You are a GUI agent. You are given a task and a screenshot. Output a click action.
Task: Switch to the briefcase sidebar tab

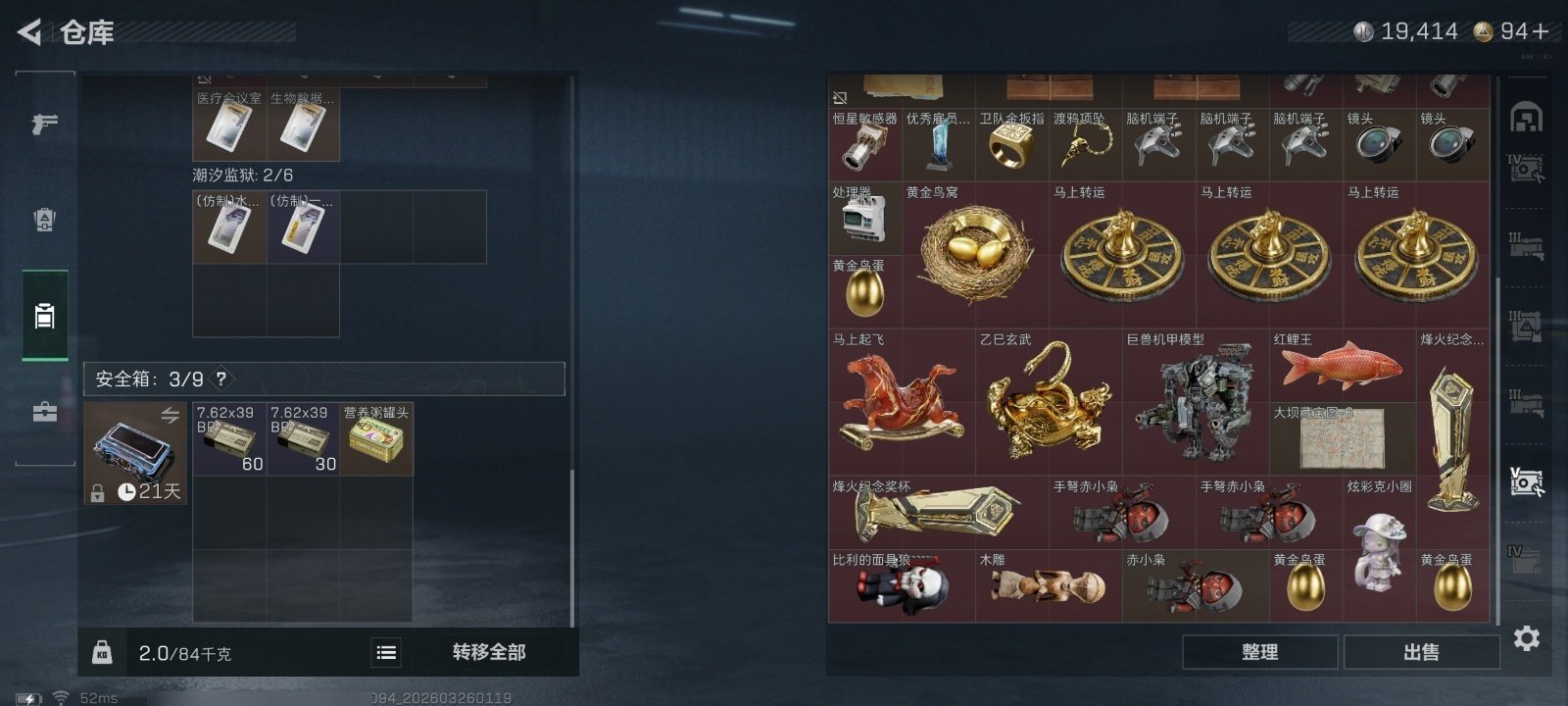pyautogui.click(x=45, y=412)
